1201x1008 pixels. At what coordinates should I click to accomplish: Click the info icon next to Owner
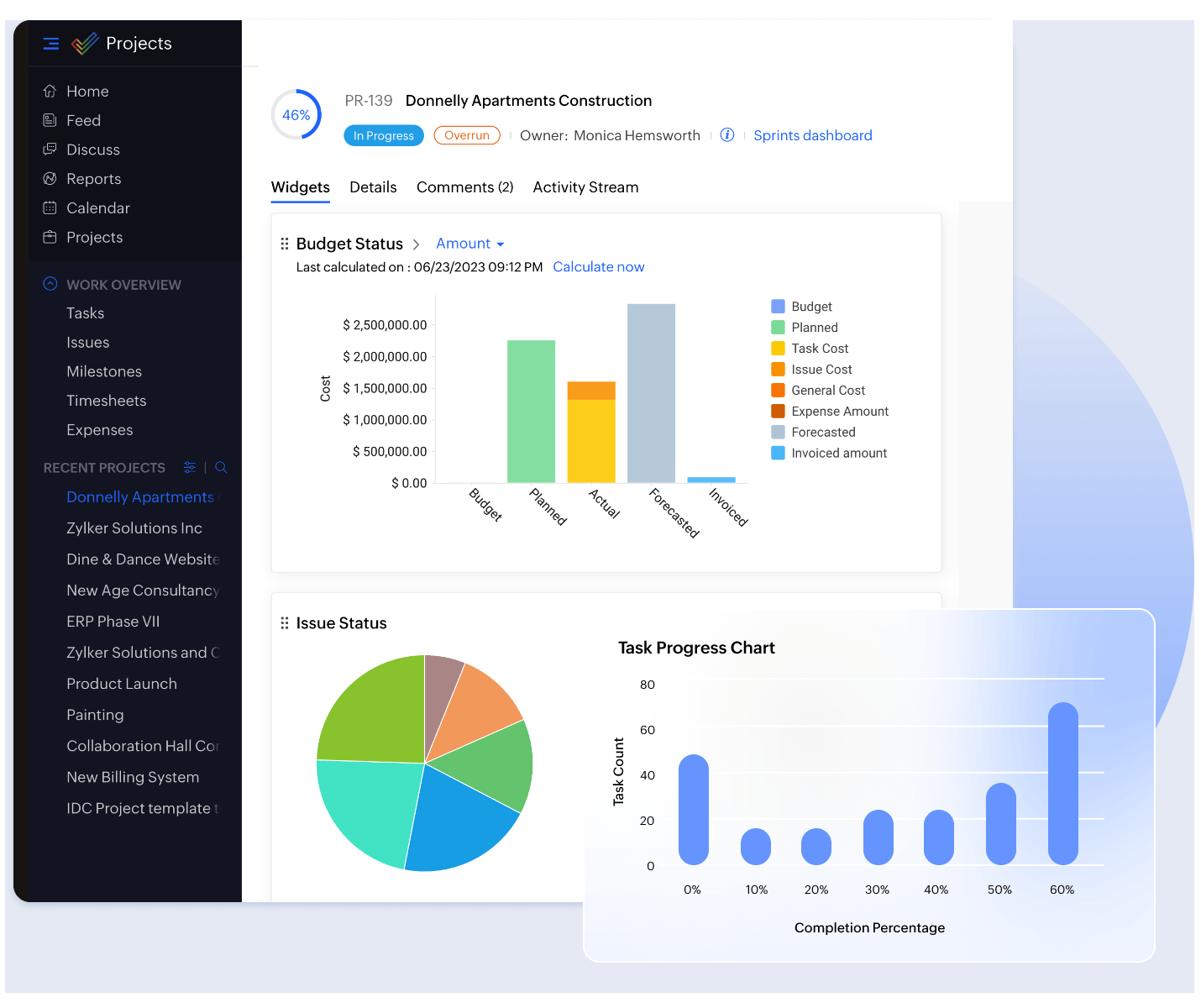click(x=726, y=134)
